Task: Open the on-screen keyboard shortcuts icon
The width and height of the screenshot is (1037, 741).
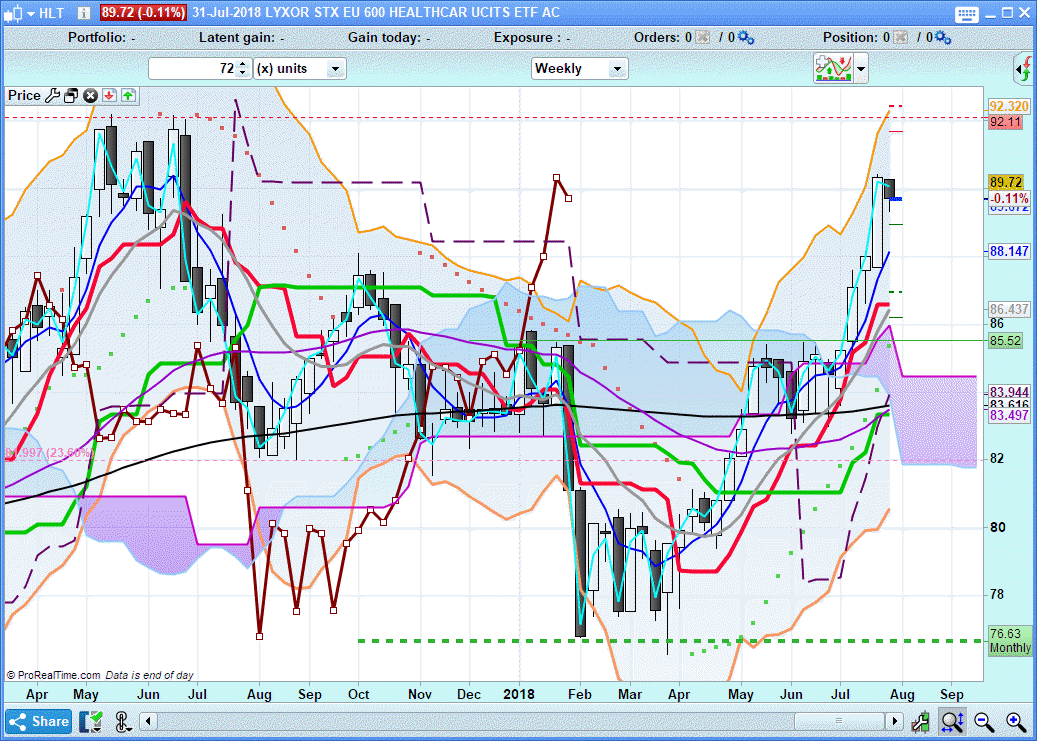Action: (966, 13)
